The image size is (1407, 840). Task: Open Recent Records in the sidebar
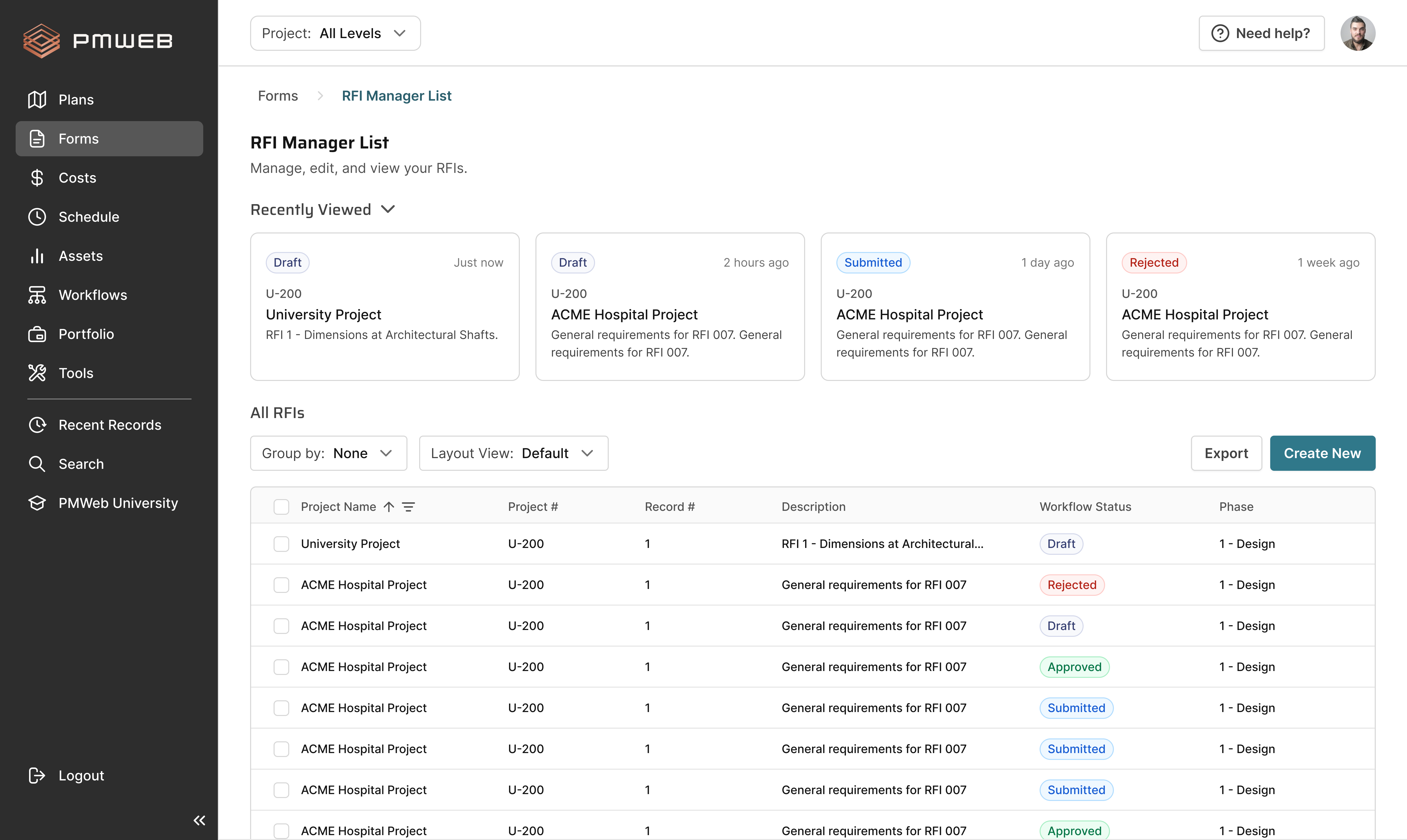pos(109,425)
